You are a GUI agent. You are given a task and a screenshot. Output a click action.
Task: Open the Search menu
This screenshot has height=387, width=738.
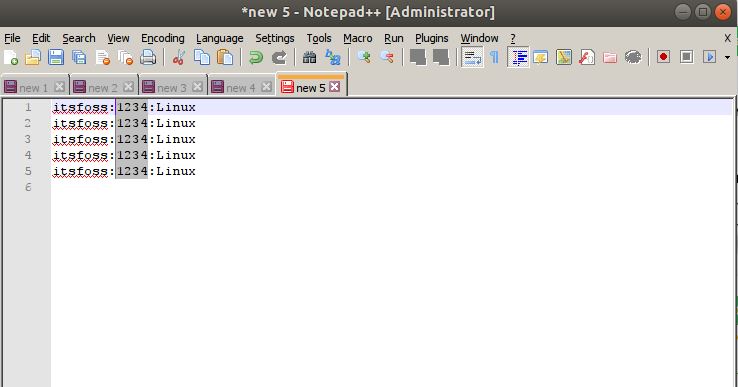pyautogui.click(x=79, y=38)
